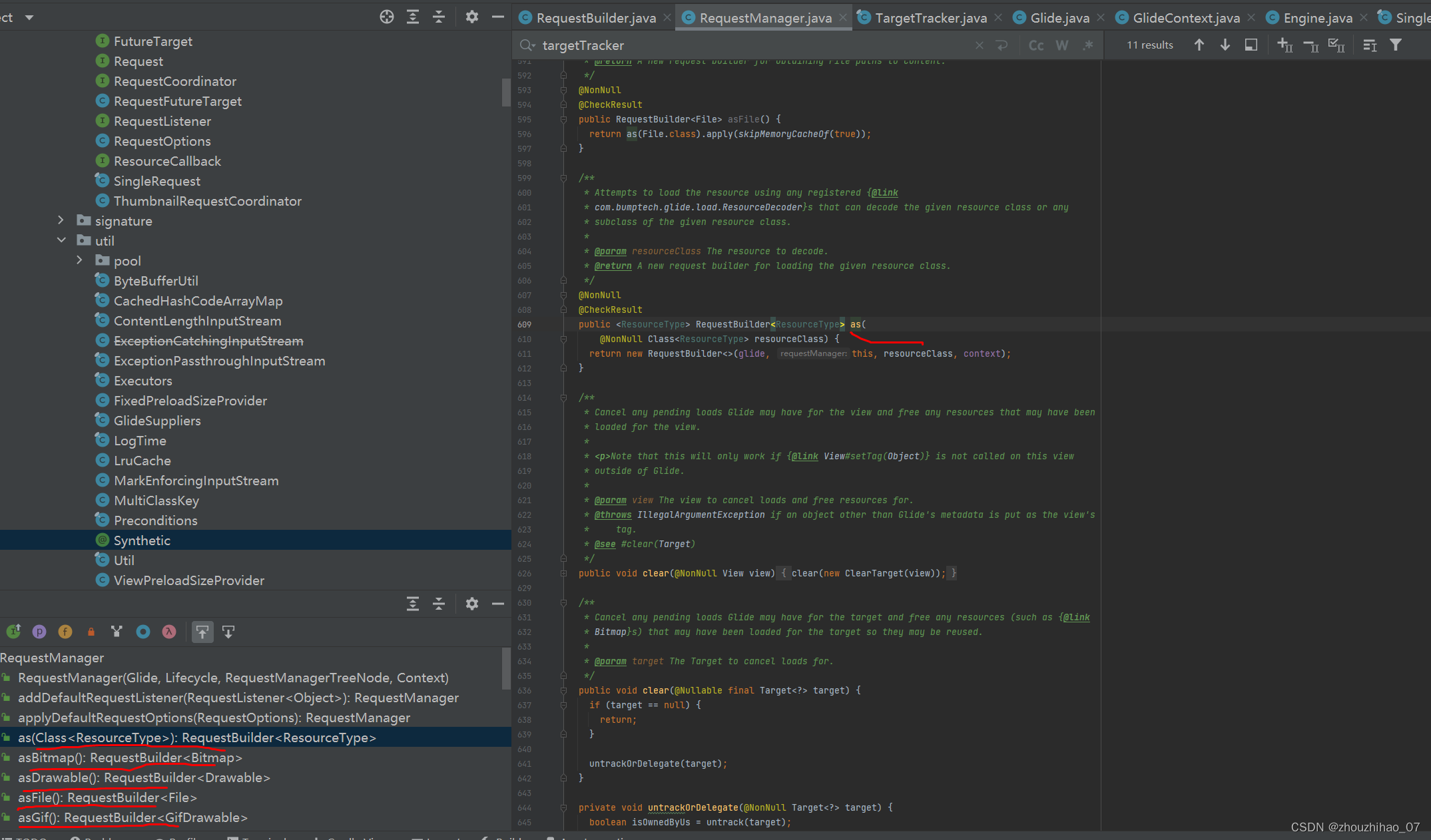The height and width of the screenshot is (840, 1431).
Task: Collapse all in Structure panel toolbar
Action: [438, 604]
